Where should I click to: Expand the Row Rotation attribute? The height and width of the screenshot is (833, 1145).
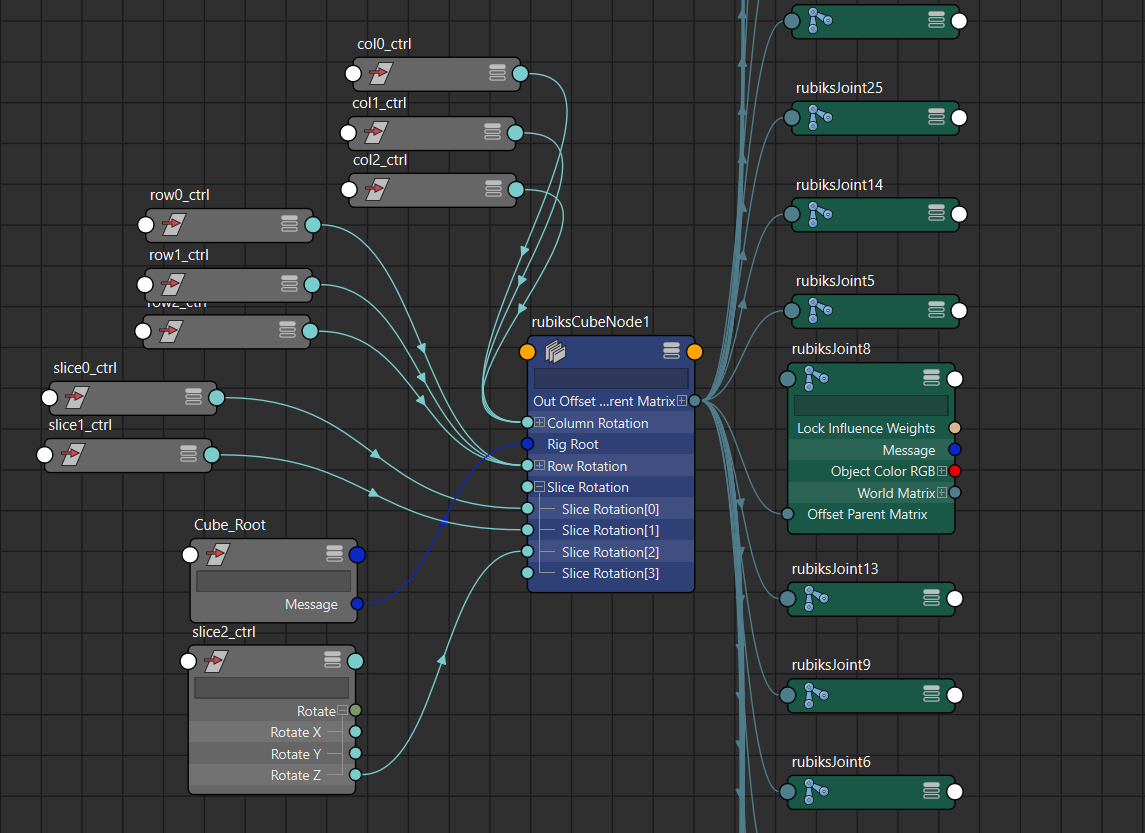540,466
